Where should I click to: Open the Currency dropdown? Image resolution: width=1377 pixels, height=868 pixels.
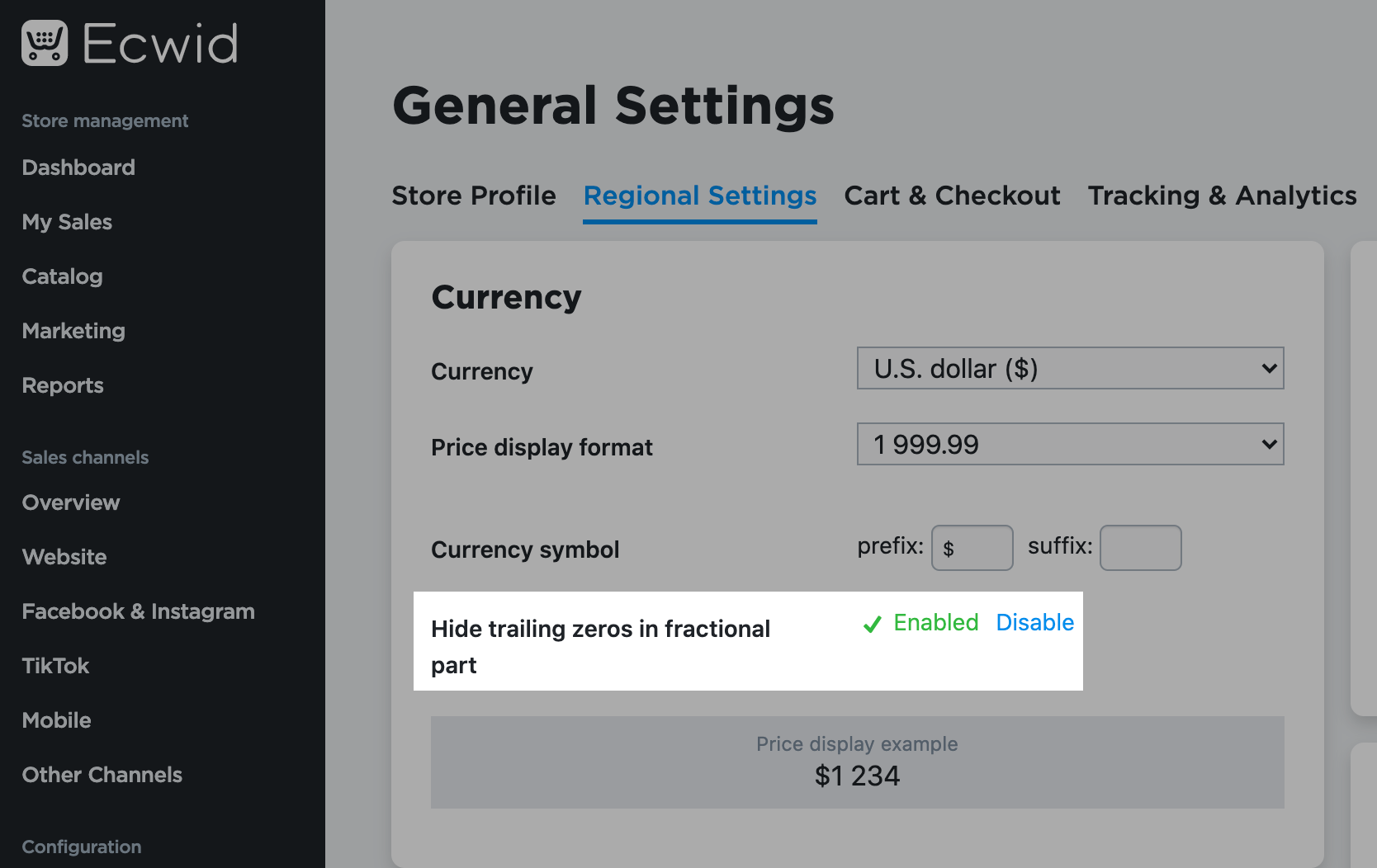coord(1070,369)
